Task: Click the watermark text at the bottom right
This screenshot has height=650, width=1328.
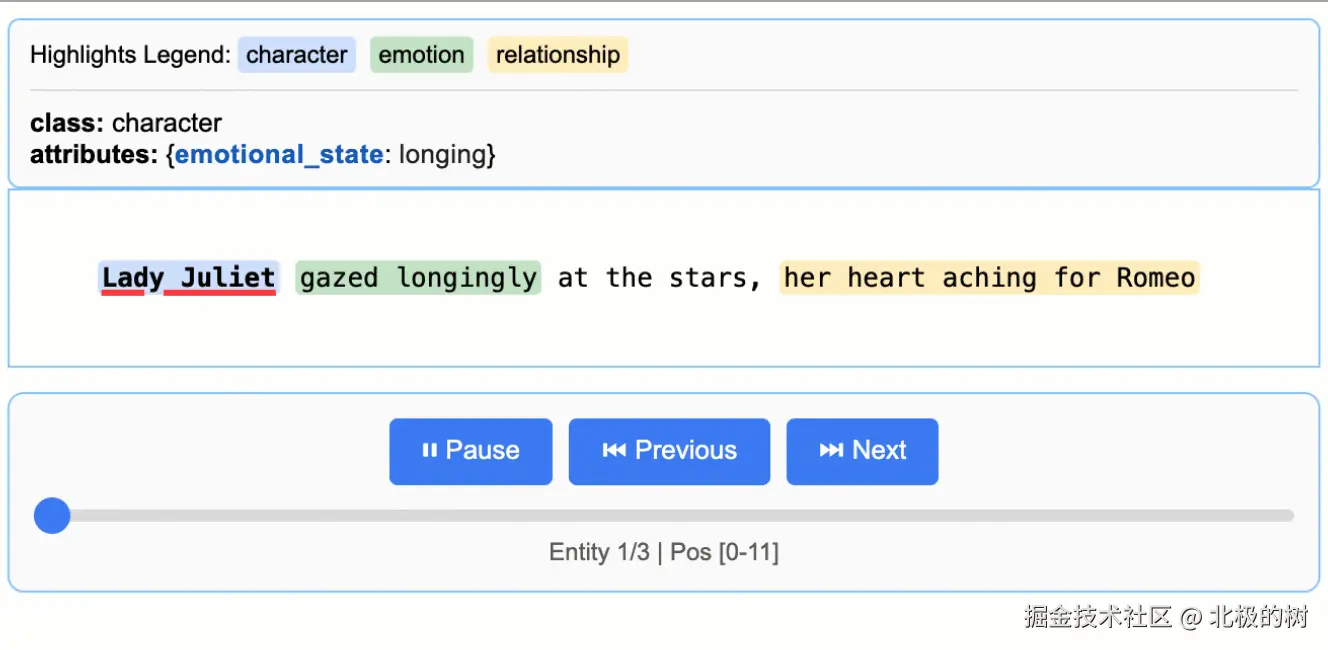Action: coord(1165,617)
